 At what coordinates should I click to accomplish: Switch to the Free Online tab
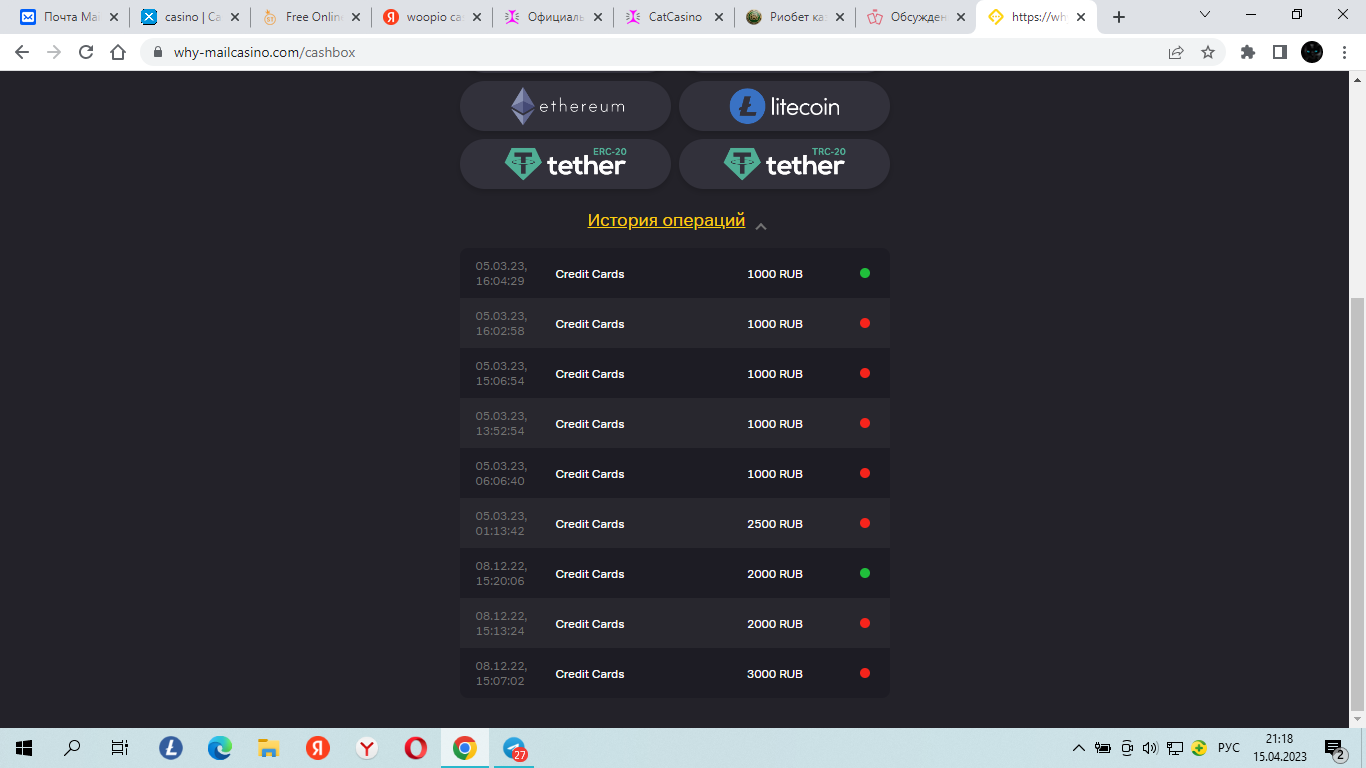[312, 17]
